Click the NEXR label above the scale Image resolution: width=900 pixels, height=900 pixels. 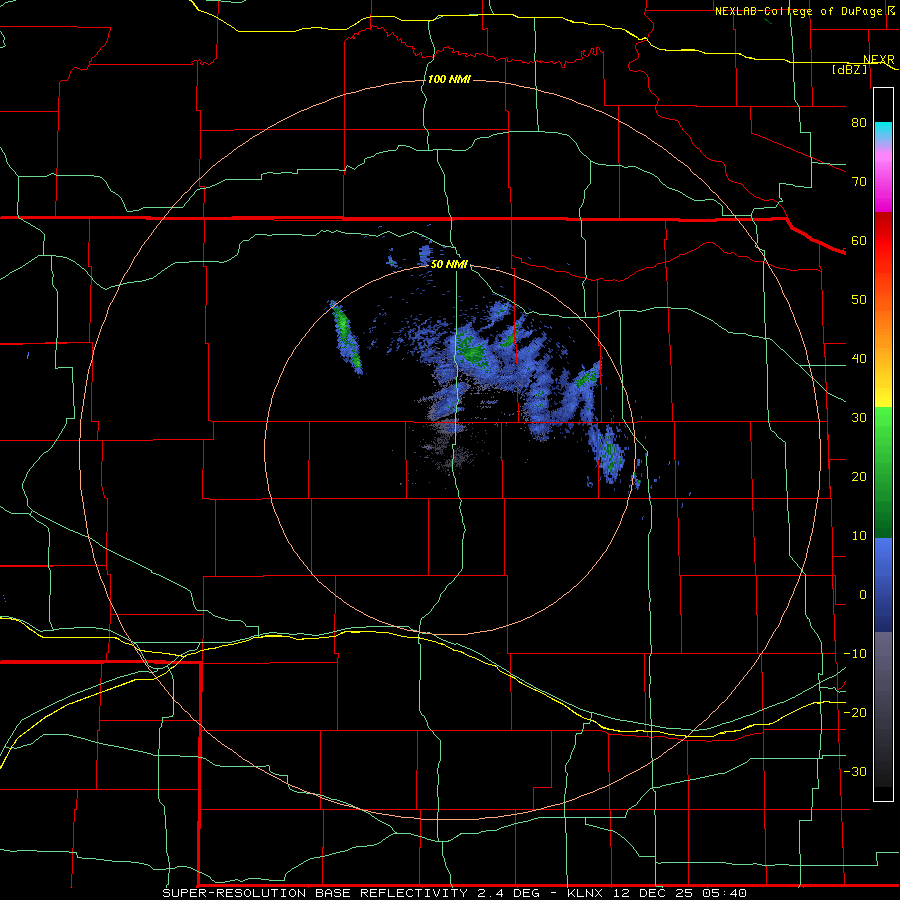pos(878,59)
